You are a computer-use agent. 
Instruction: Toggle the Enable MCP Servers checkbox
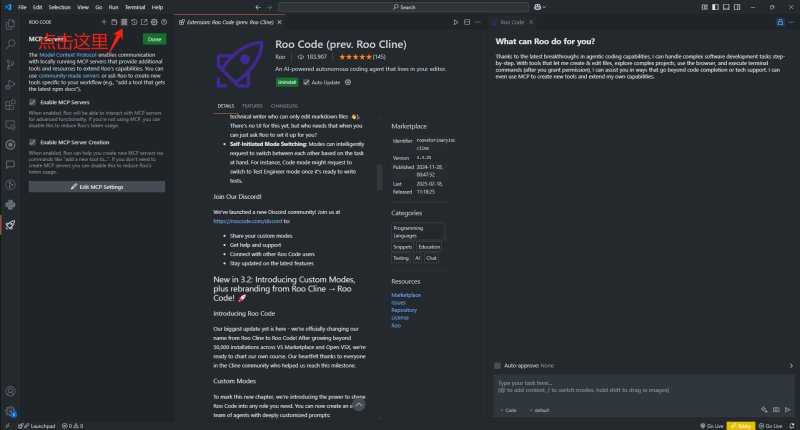[x=33, y=102]
